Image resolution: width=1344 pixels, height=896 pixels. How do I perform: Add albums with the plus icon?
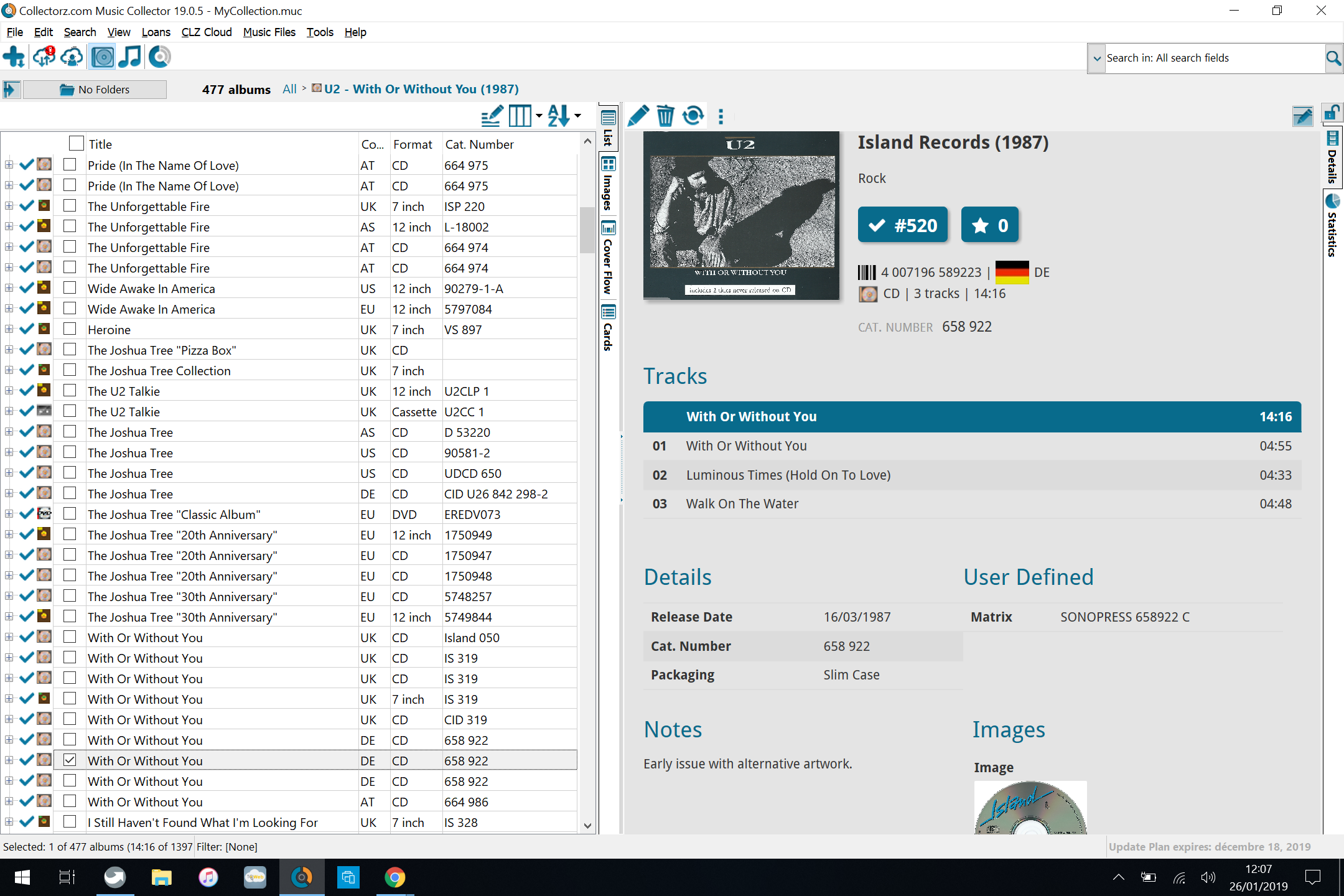pyautogui.click(x=14, y=57)
